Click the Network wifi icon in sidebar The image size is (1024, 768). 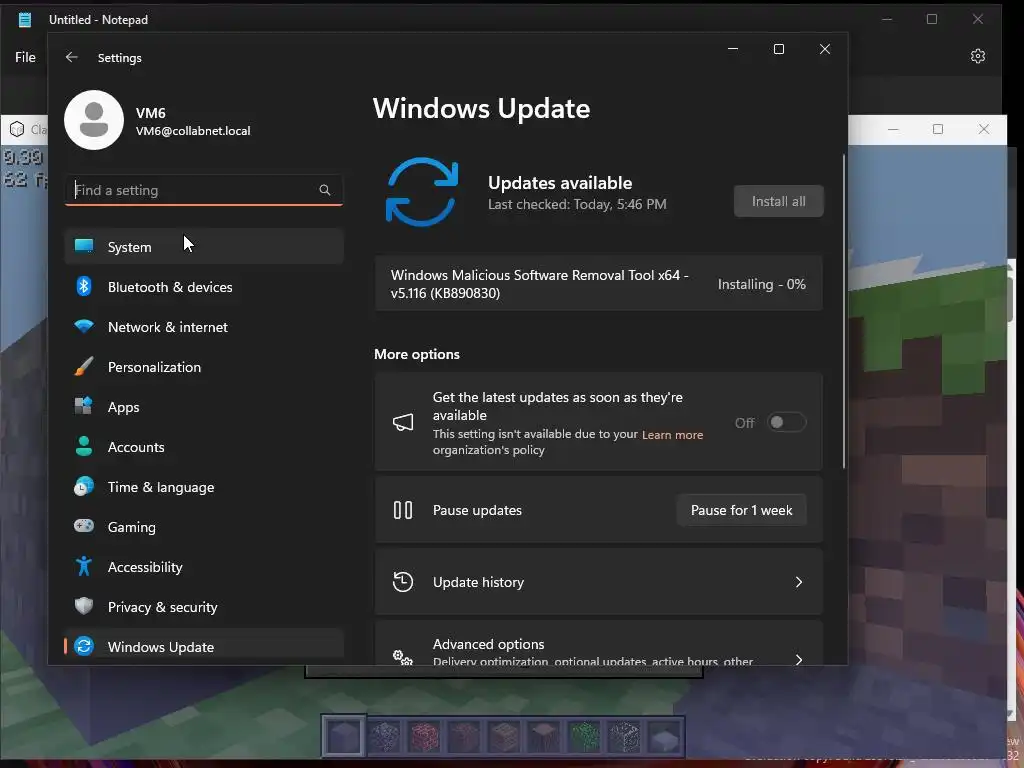click(x=84, y=326)
